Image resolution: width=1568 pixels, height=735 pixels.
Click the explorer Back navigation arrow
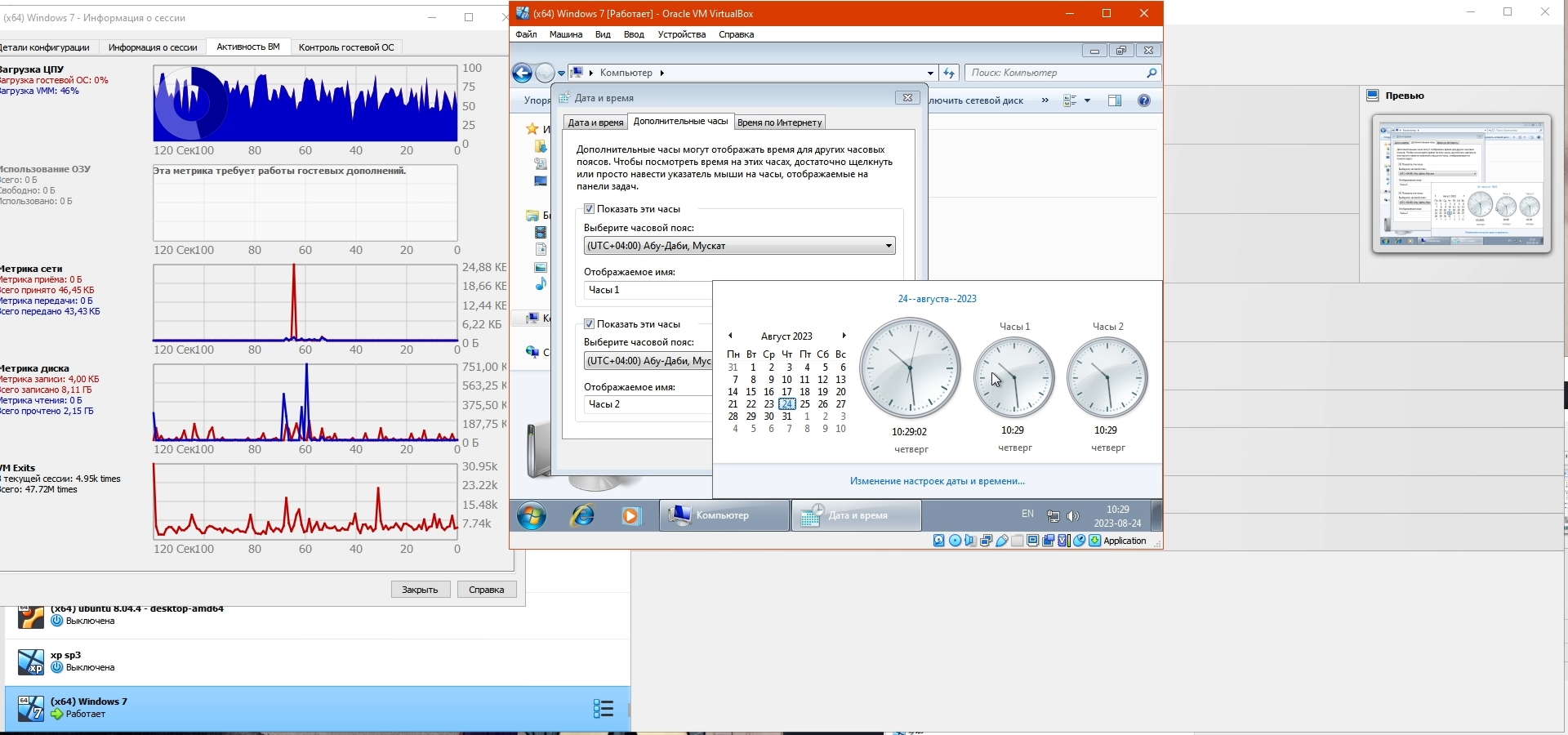click(x=523, y=73)
